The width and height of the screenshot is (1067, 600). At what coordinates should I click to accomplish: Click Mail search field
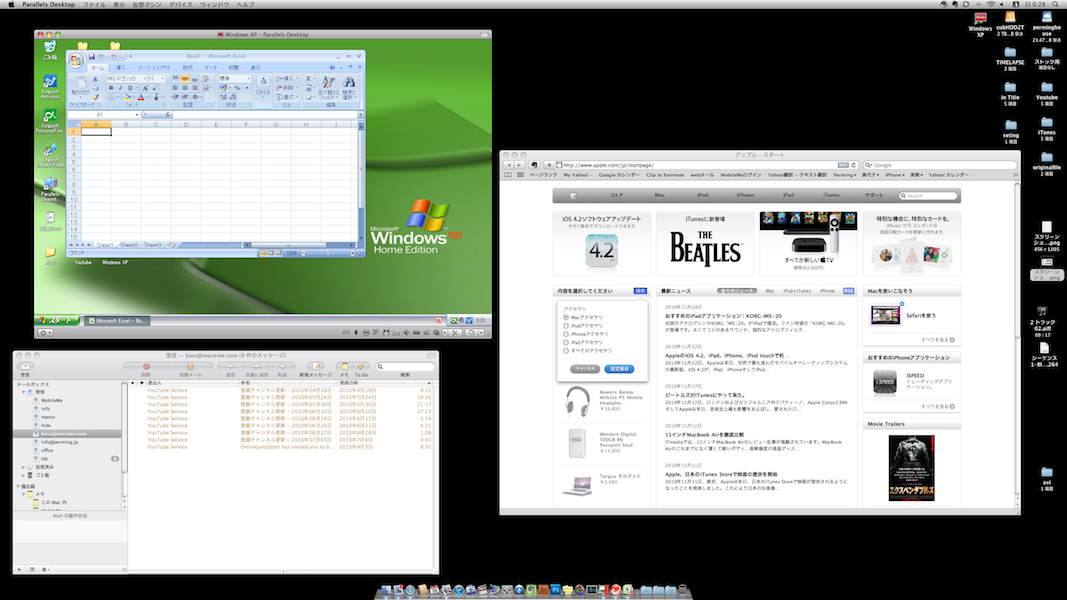[405, 367]
